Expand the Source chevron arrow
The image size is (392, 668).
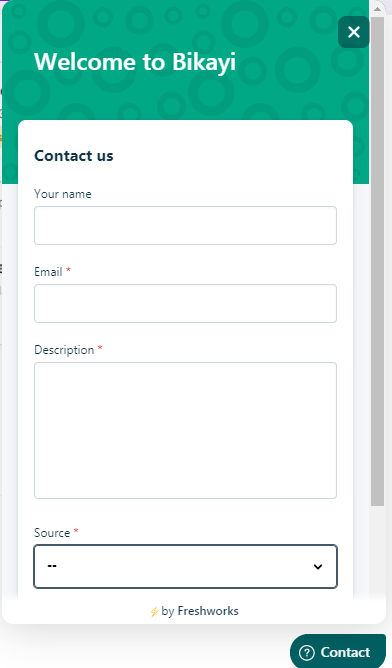[318, 567]
